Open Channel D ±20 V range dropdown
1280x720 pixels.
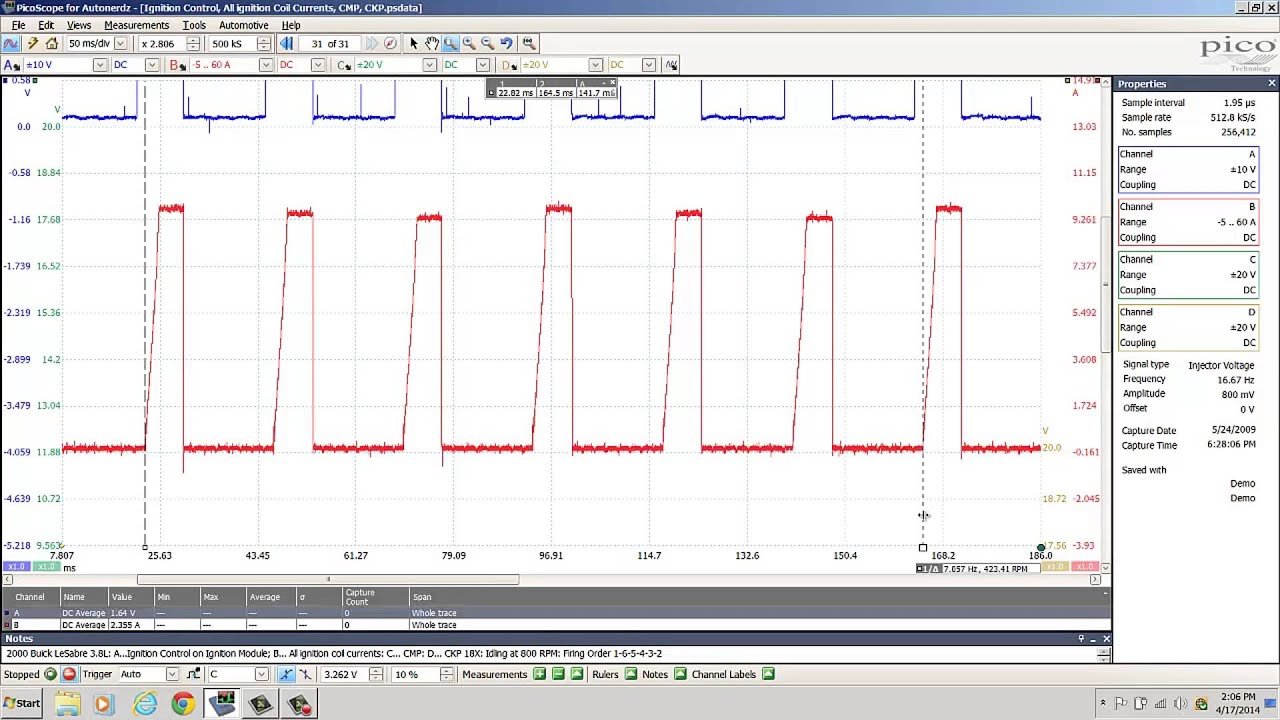[x=596, y=65]
